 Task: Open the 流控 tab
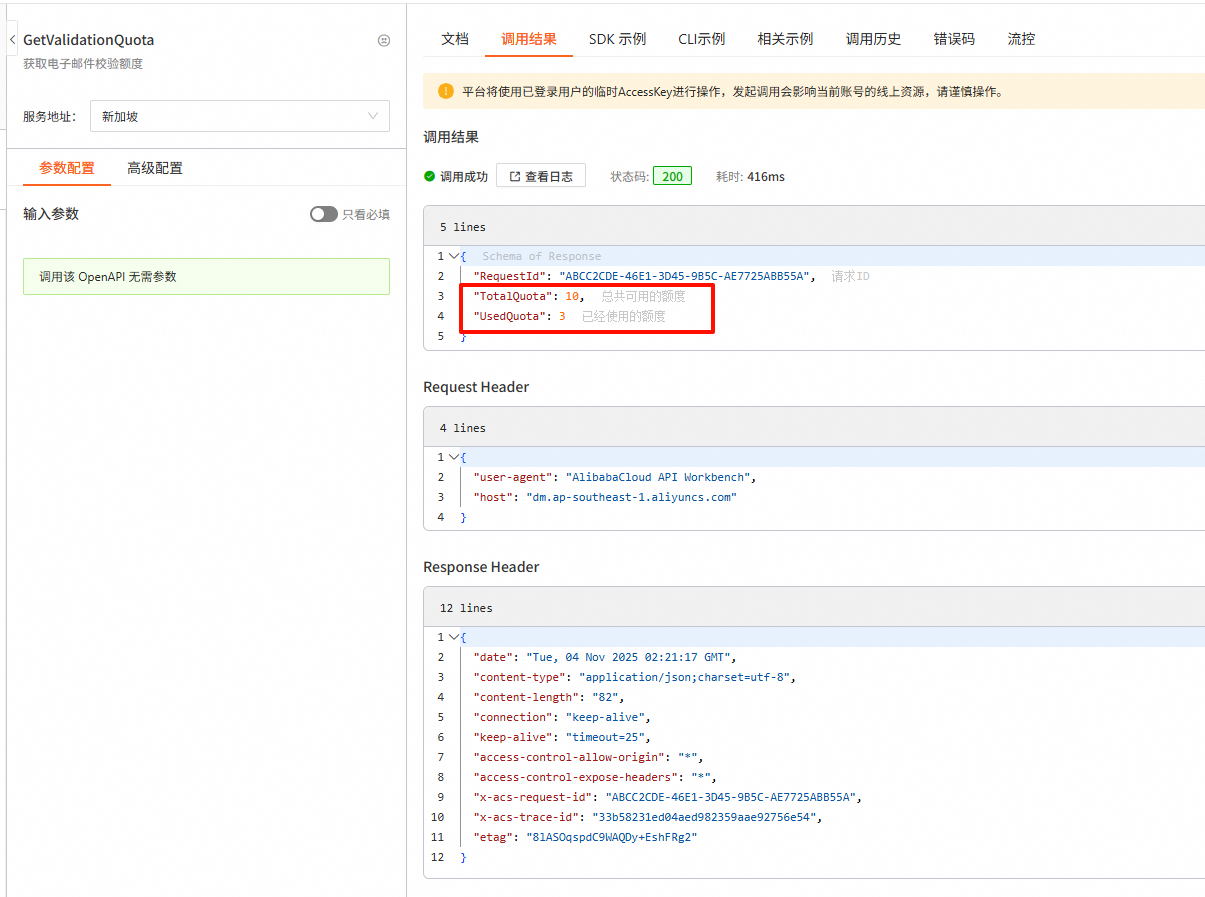(x=1021, y=39)
